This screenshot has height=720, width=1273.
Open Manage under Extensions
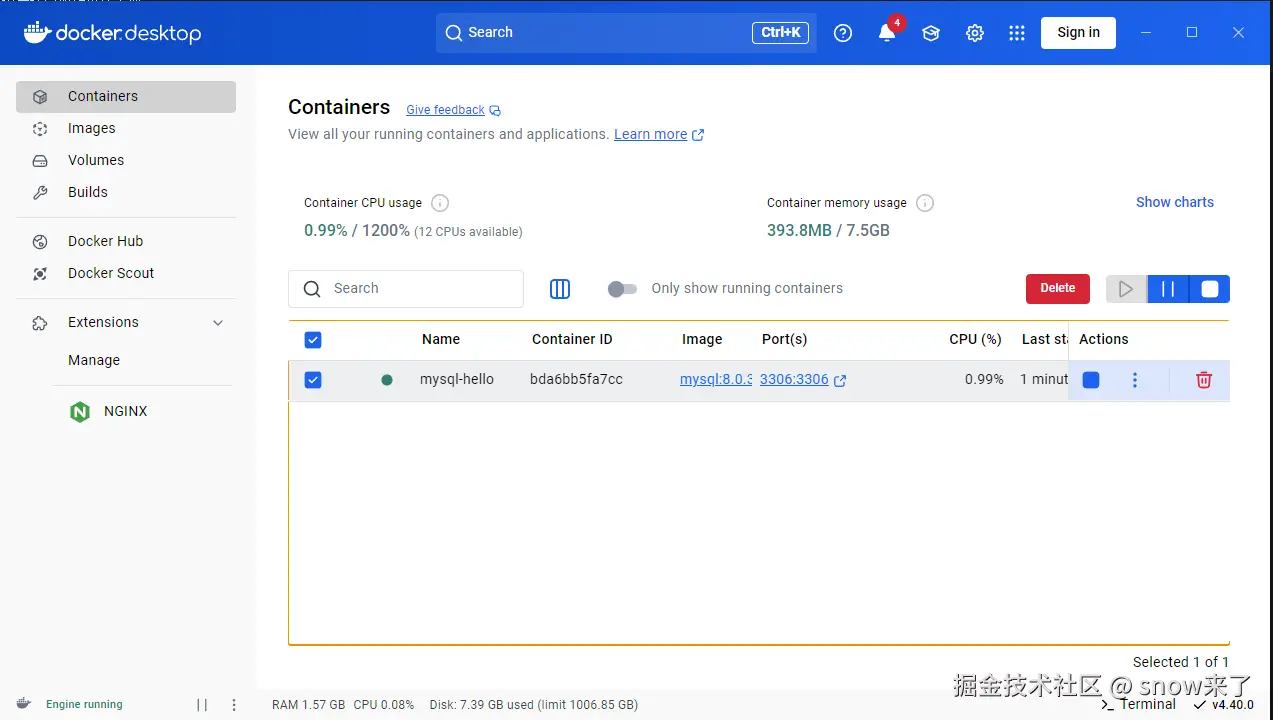(x=94, y=361)
